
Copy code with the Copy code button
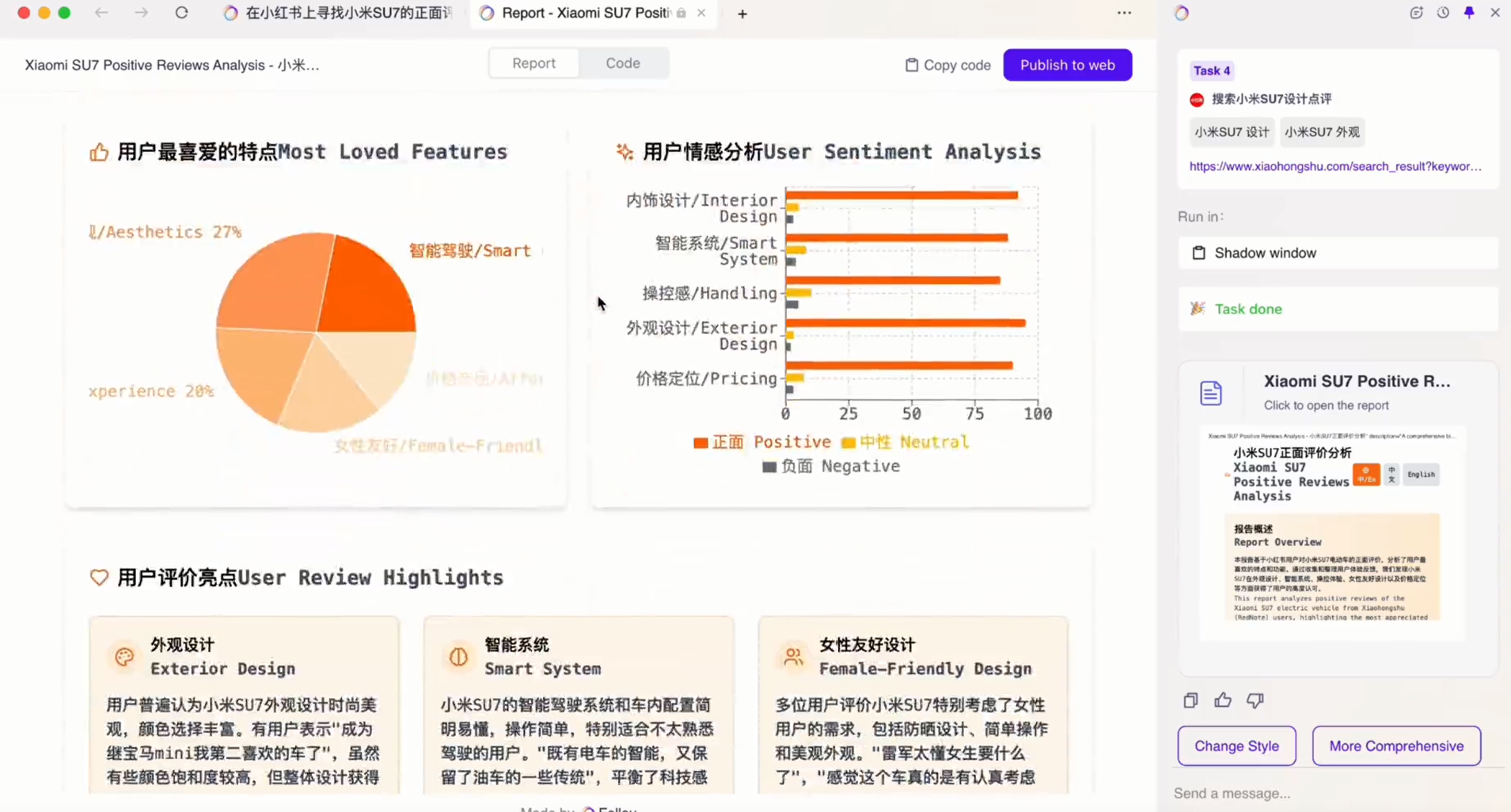(x=947, y=65)
